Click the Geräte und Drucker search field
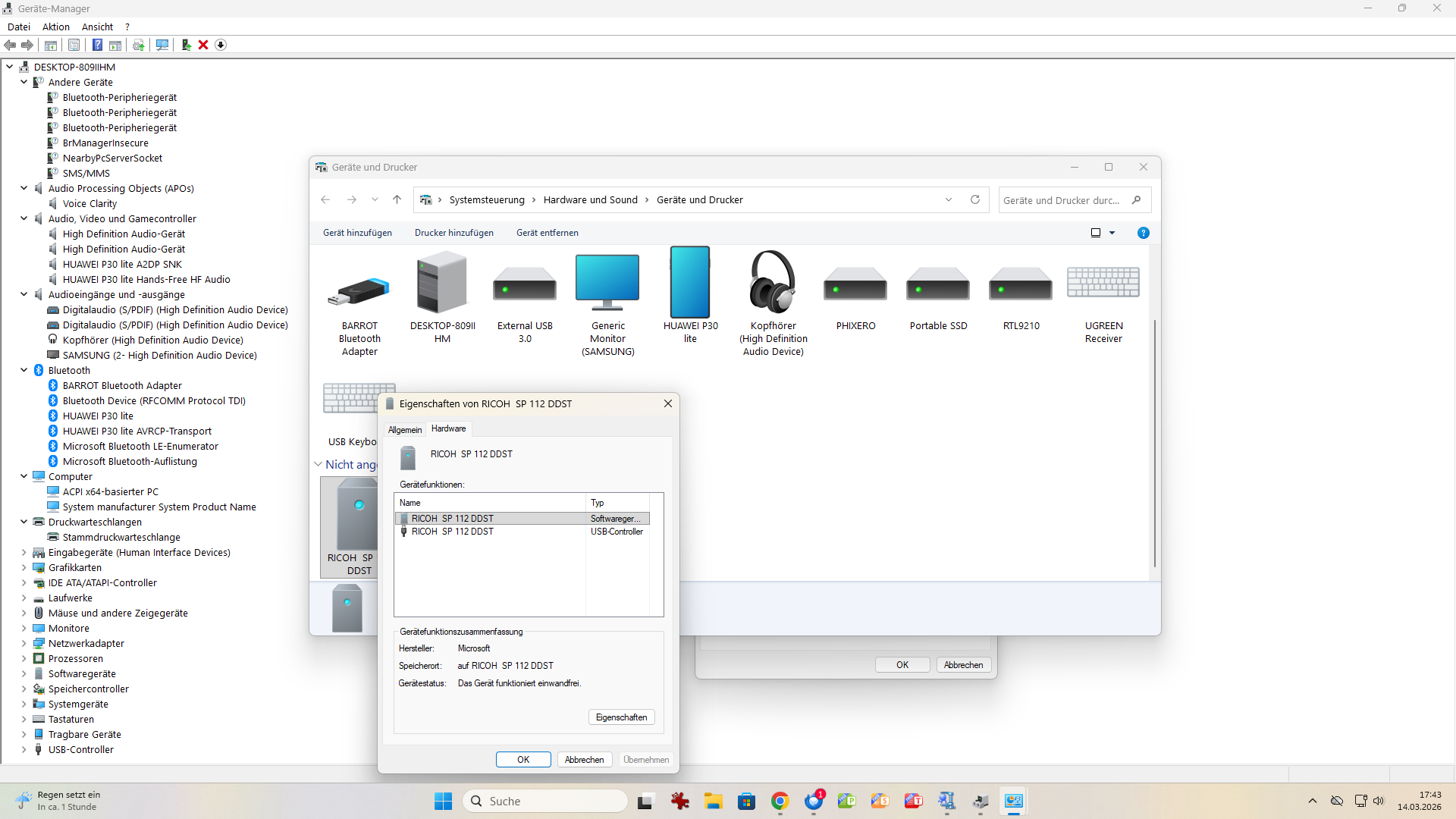 (1062, 200)
